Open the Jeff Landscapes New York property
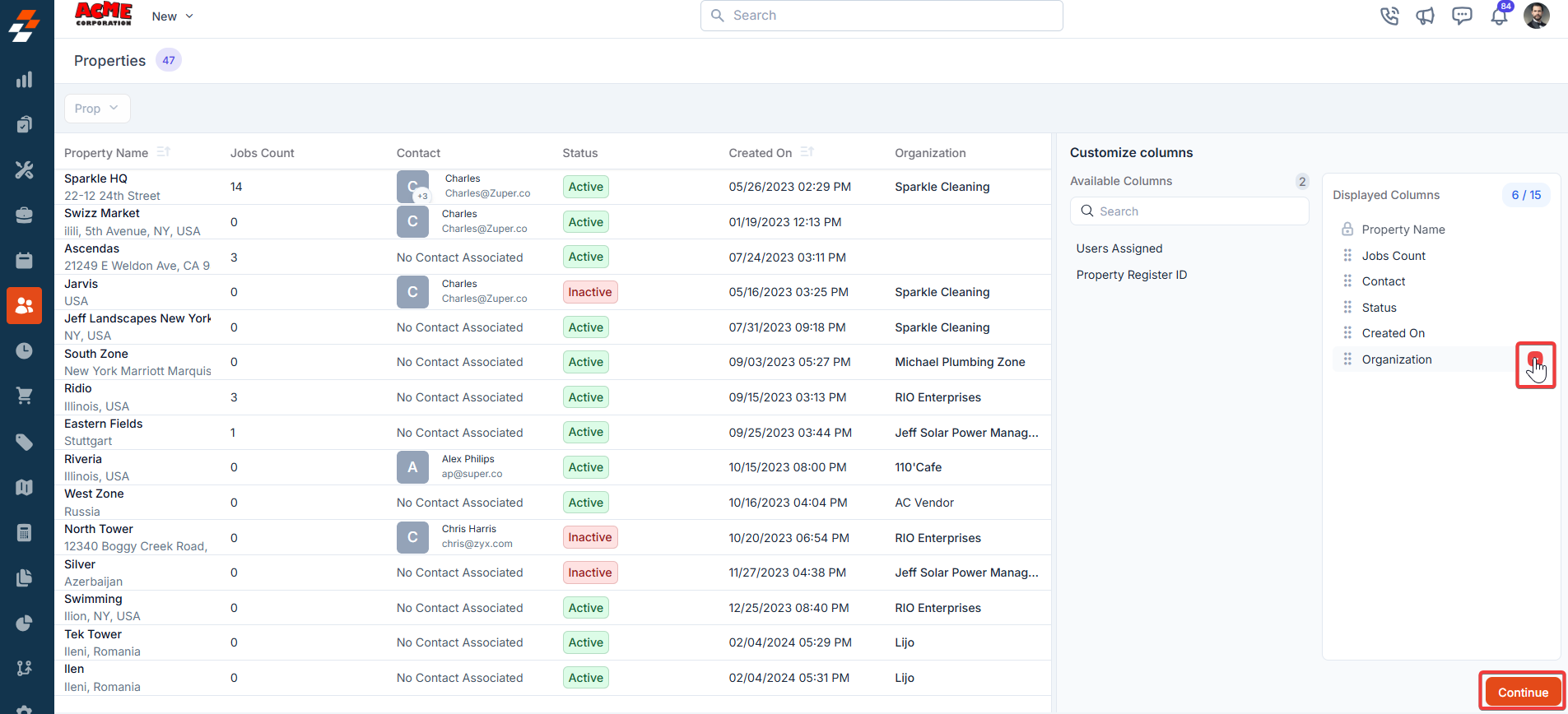This screenshot has height=714, width=1568. [x=137, y=318]
